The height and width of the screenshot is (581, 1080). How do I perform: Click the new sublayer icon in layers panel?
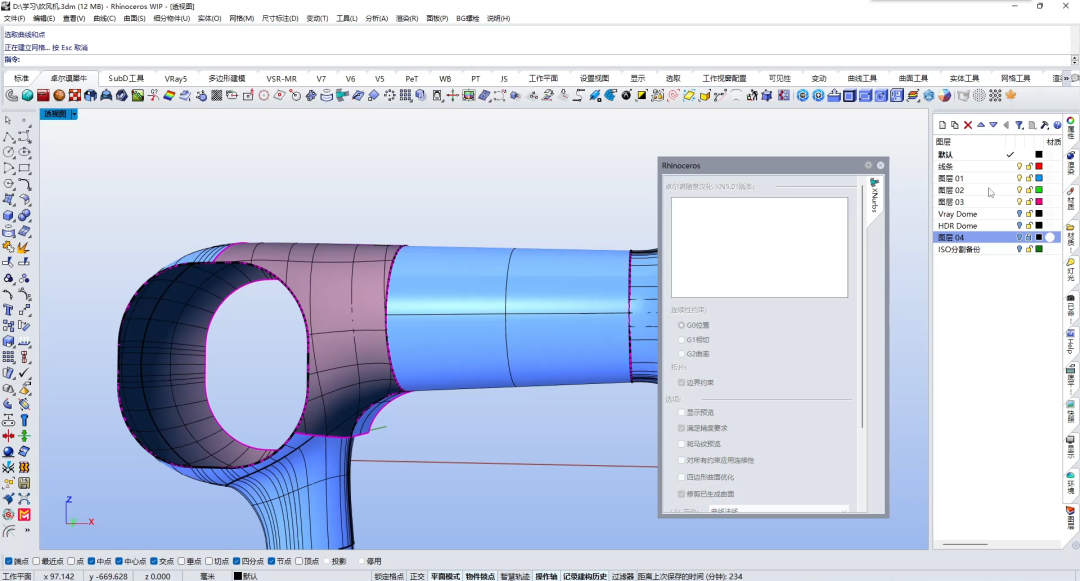click(x=955, y=125)
